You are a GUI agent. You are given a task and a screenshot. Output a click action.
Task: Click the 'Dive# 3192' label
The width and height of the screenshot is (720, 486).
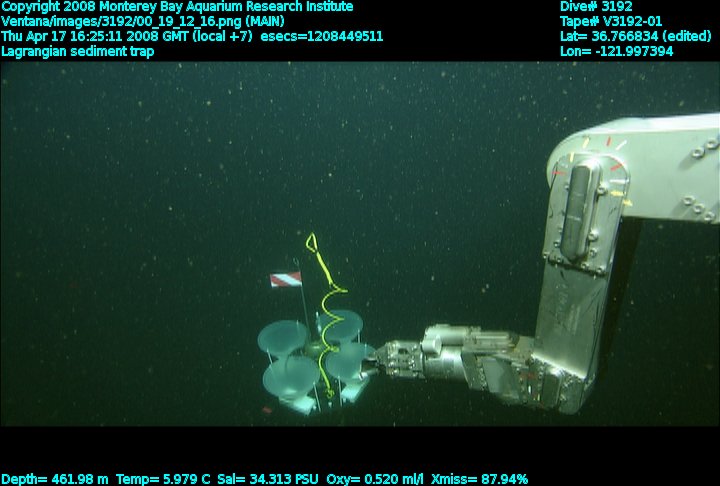point(596,7)
